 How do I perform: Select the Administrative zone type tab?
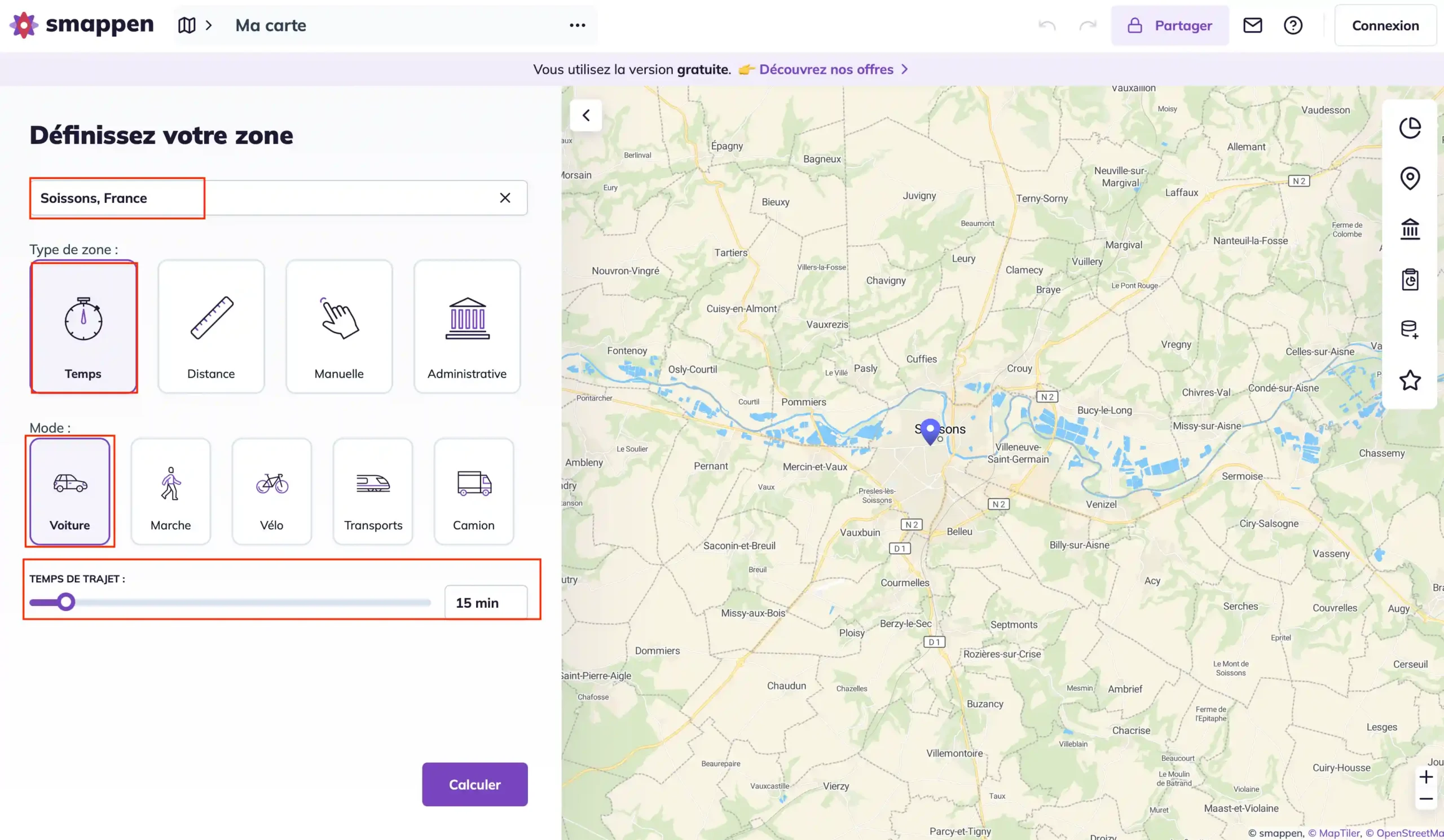pos(466,326)
